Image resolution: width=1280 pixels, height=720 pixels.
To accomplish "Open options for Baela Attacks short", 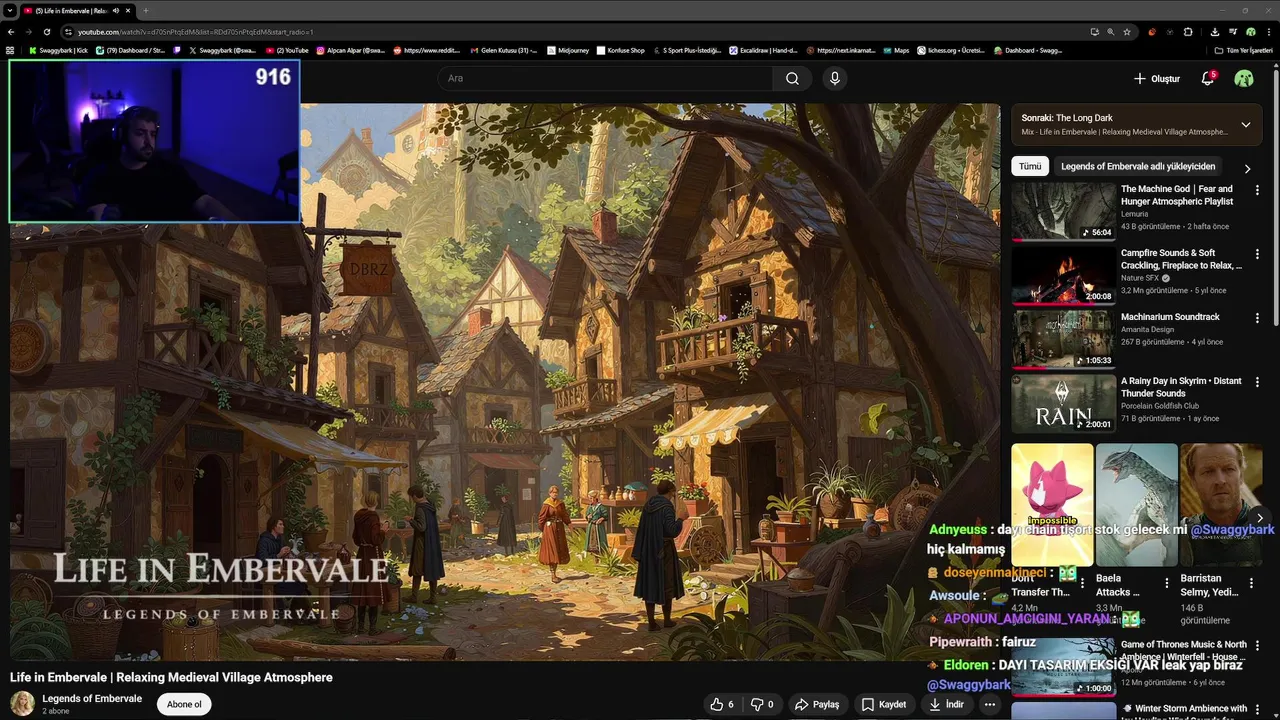I will tap(1166, 582).
